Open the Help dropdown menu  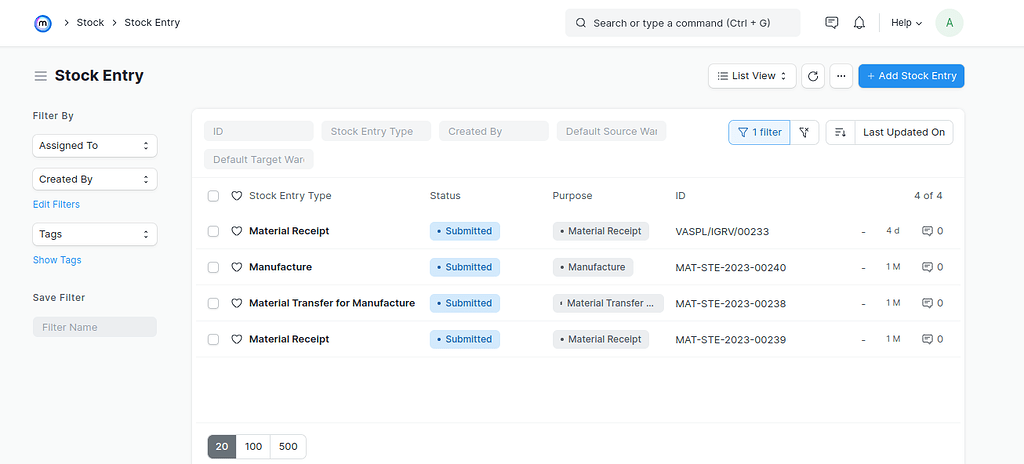[x=906, y=23]
